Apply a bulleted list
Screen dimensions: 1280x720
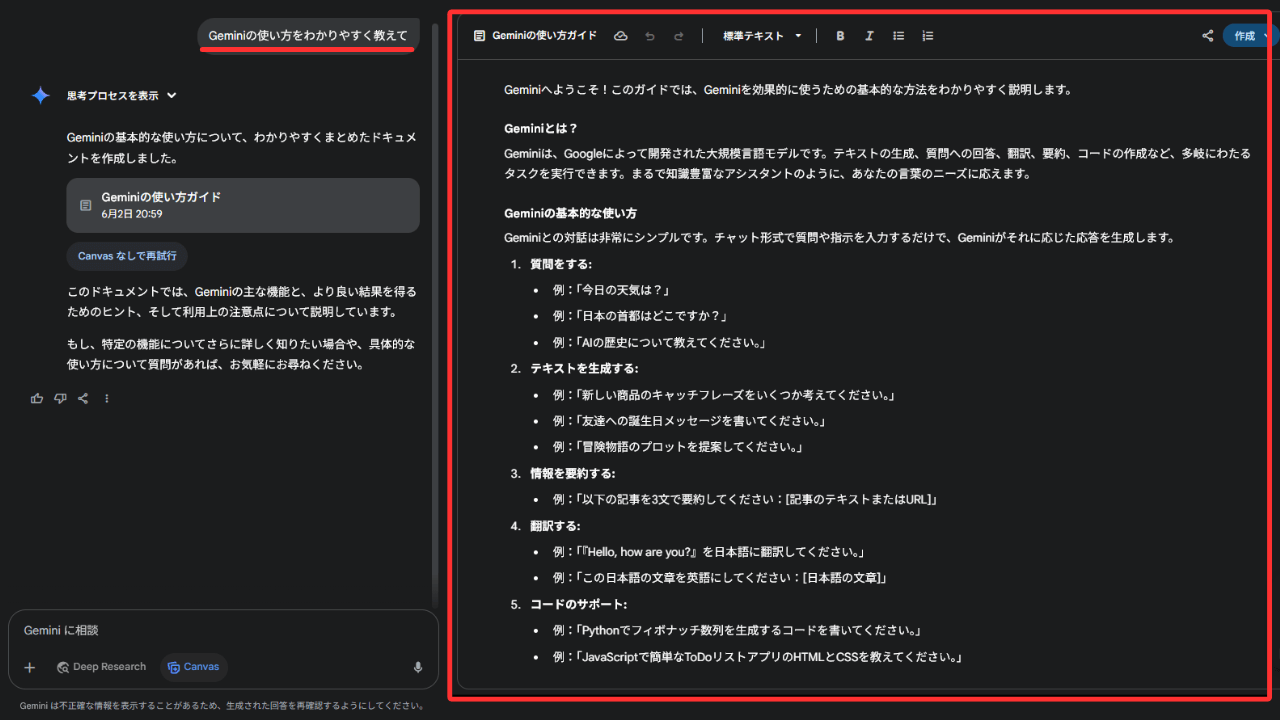pos(898,36)
